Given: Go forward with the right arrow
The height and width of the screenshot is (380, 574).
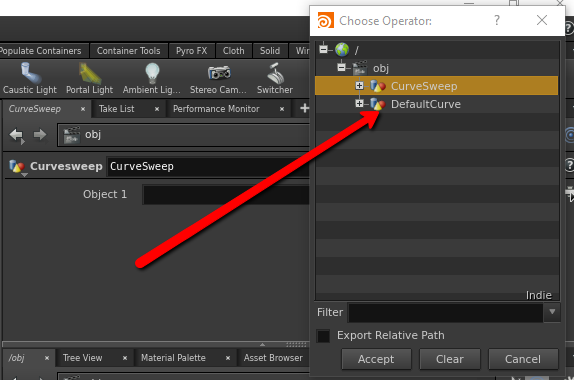Looking at the screenshot, I should (40, 135).
